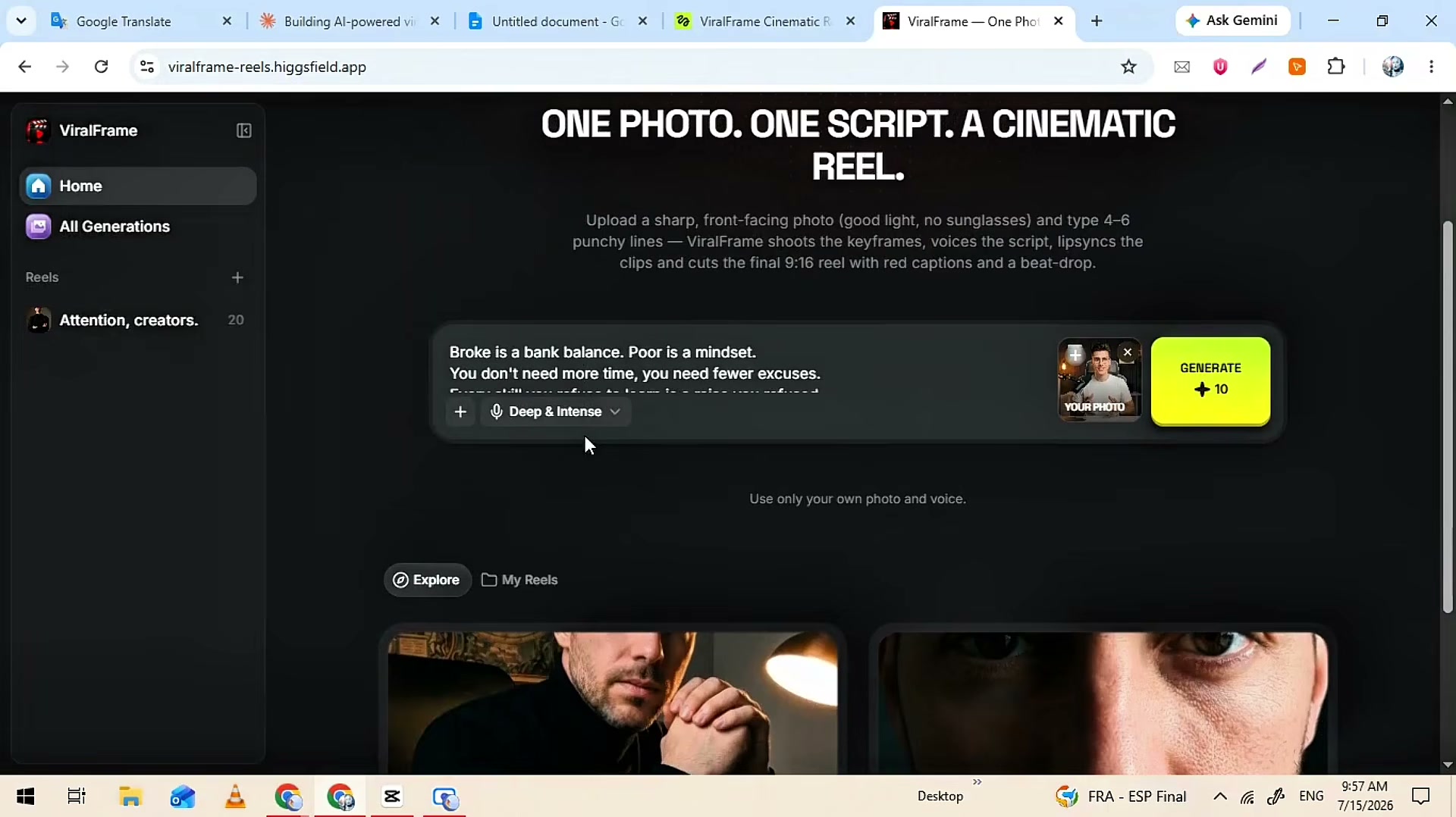
Task: Switch to Building AI-powered tab
Action: coord(349,21)
